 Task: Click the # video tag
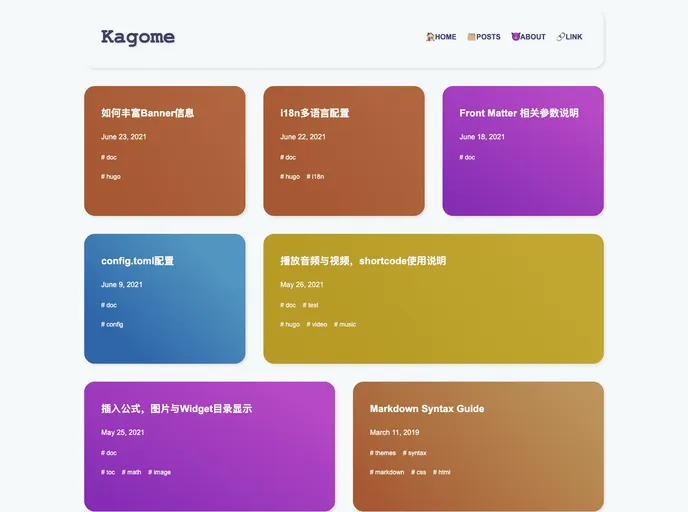coord(317,324)
